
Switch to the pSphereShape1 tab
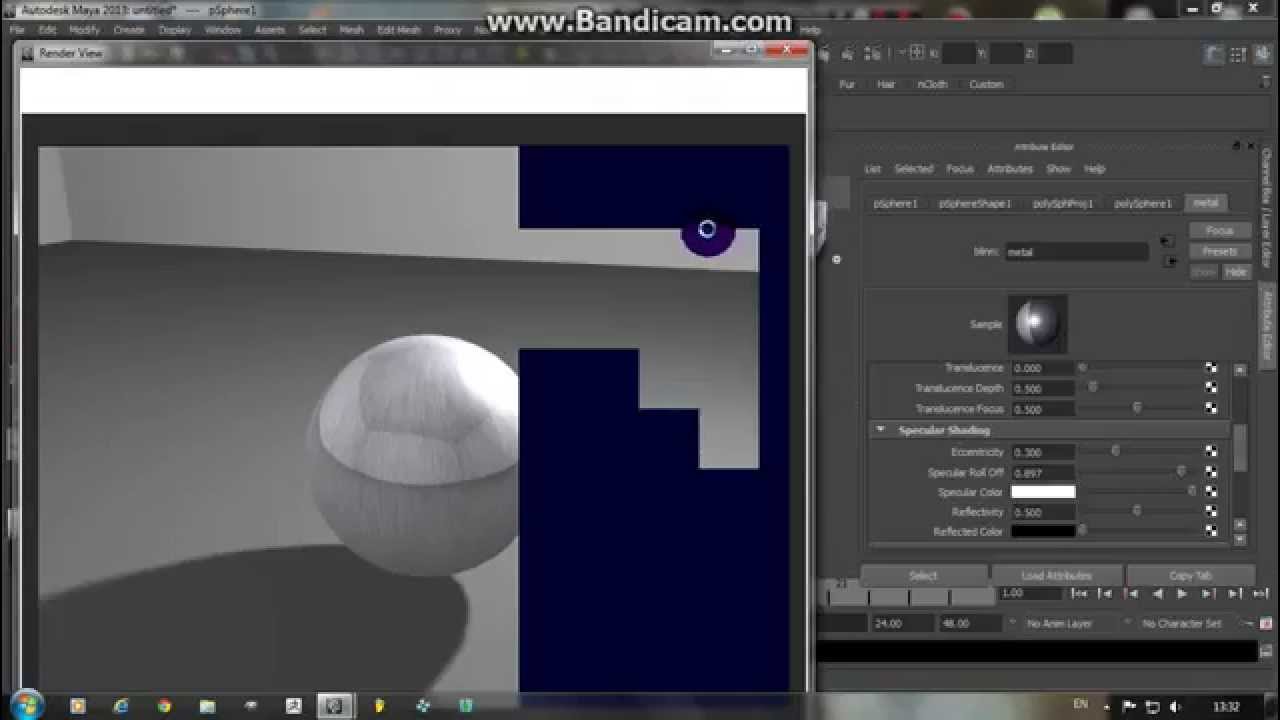click(x=975, y=203)
